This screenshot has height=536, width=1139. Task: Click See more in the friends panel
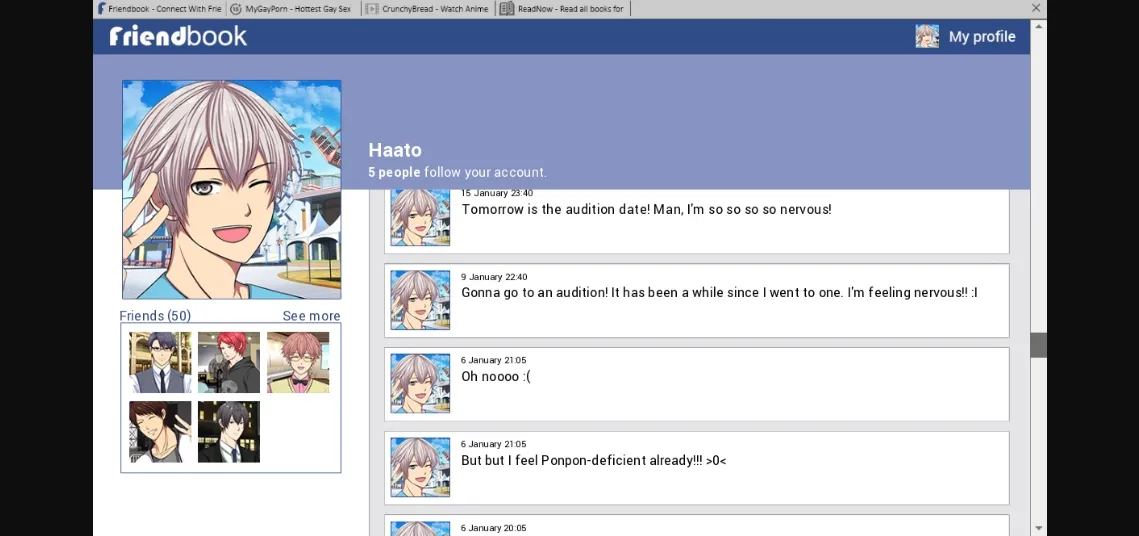point(311,316)
